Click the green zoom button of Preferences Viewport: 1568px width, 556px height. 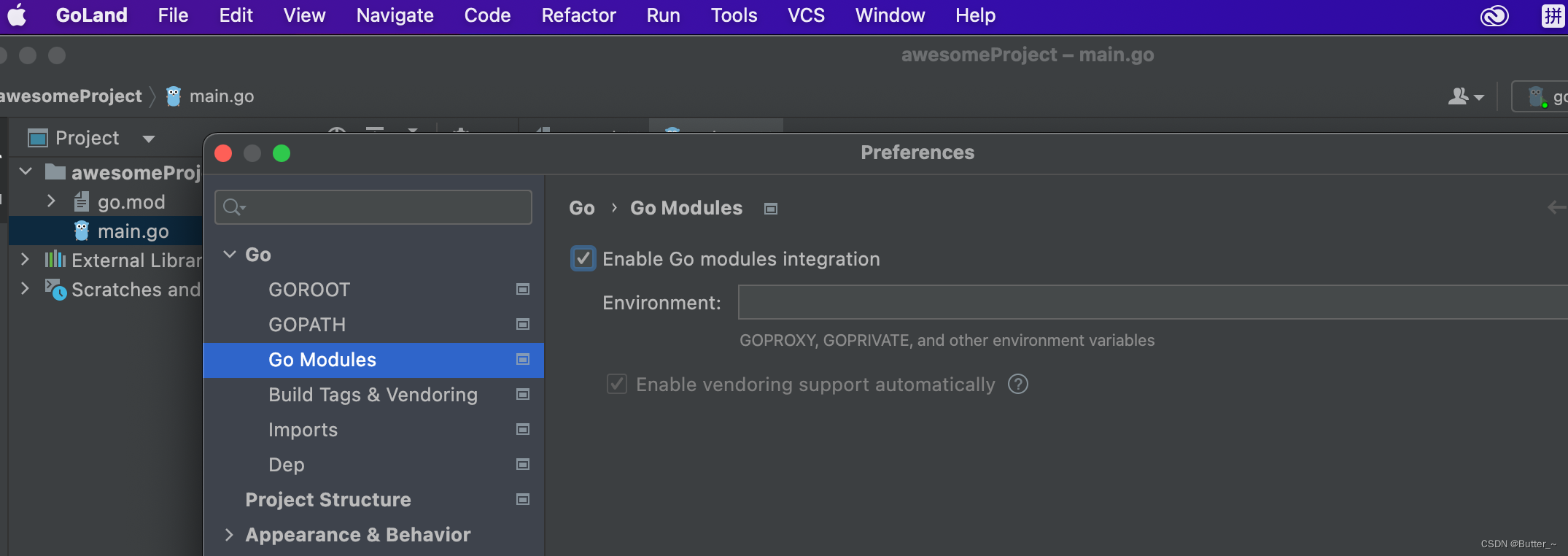pyautogui.click(x=282, y=153)
